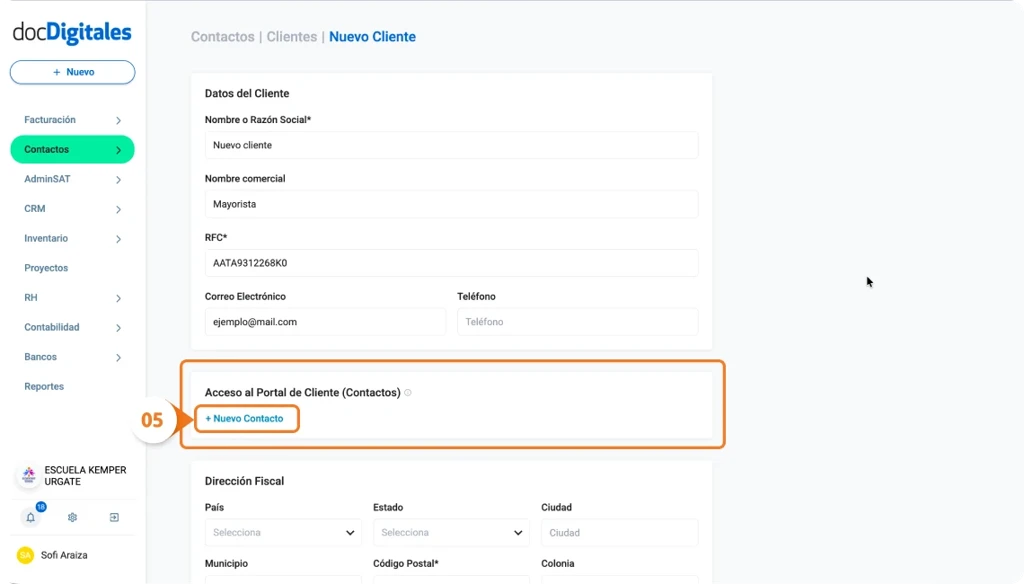Click the + Nuevo Contacto link
This screenshot has width=1024, height=584.
(x=246, y=419)
